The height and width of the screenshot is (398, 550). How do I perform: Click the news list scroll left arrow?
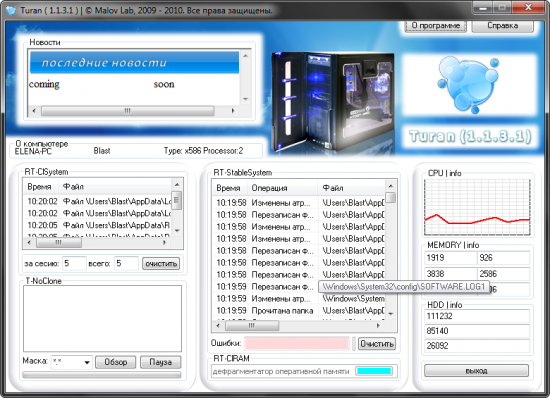34,111
